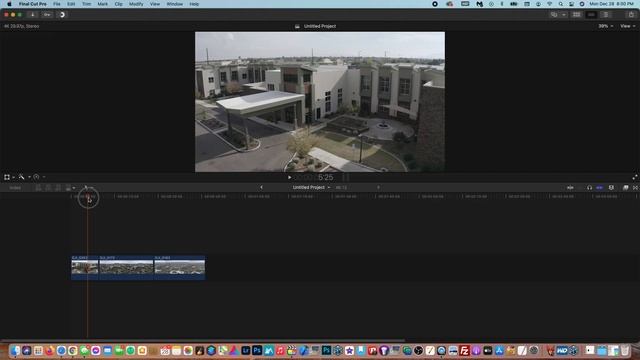This screenshot has width=640, height=360.
Task: Expand the retime dropdown arrow
Action: pyautogui.click(x=44, y=177)
